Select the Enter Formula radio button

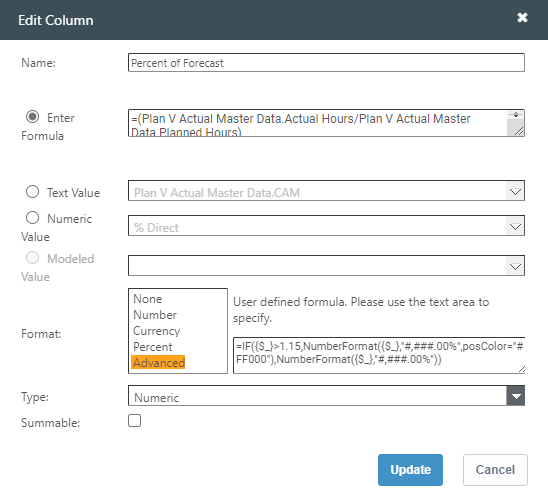(33, 117)
